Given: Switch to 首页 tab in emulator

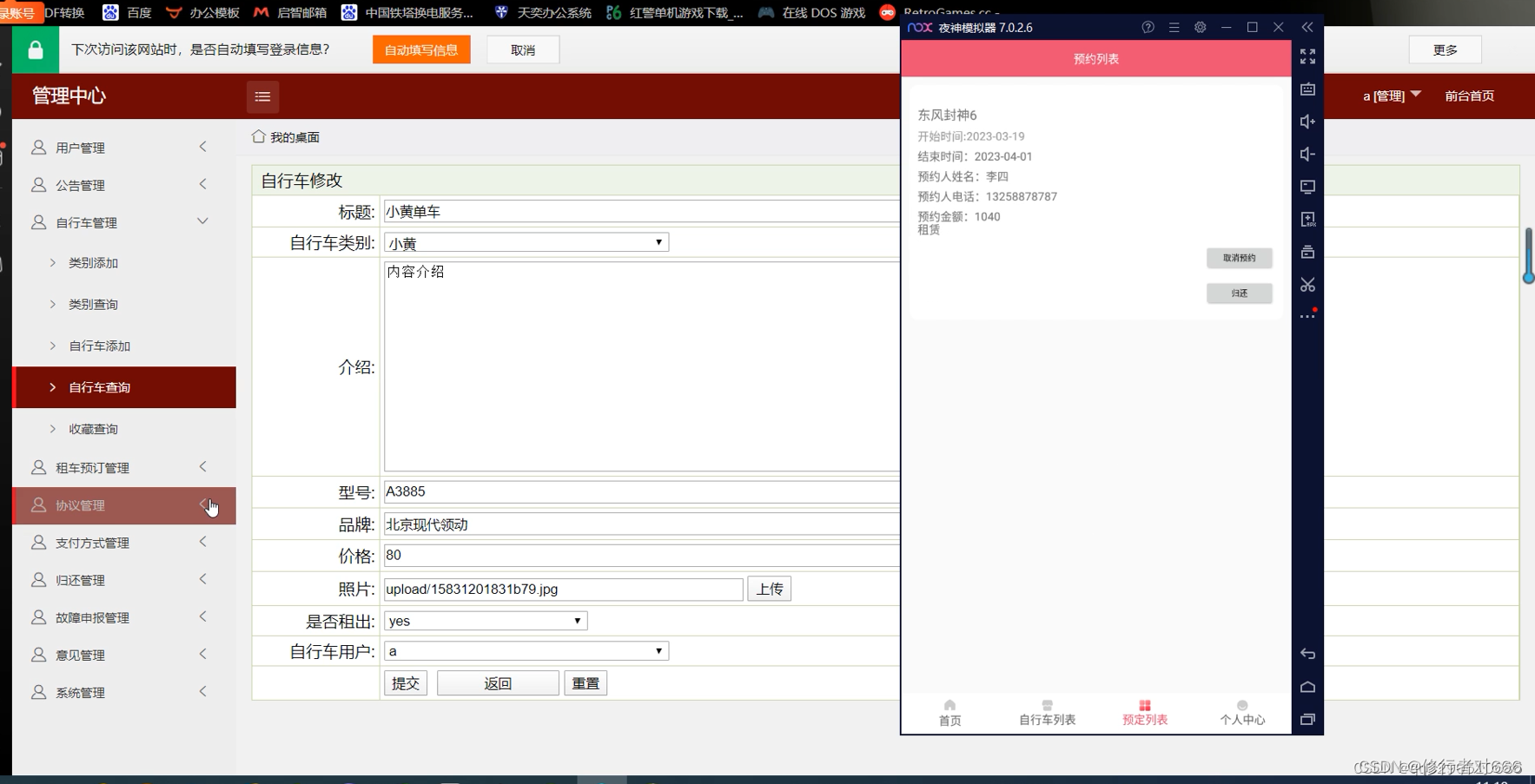Looking at the screenshot, I should point(949,713).
